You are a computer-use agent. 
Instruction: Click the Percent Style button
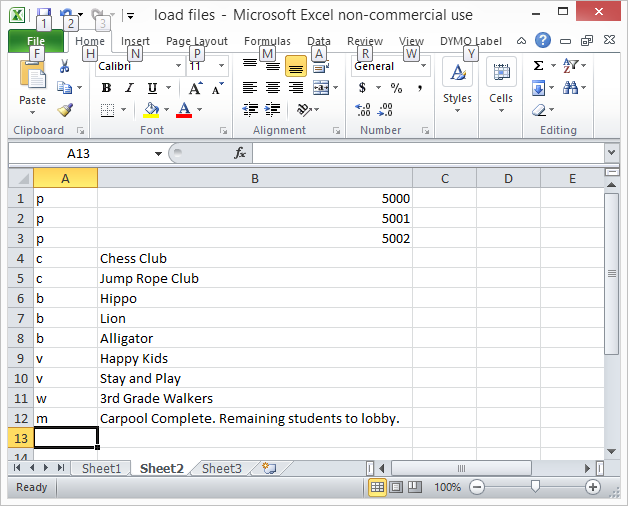click(x=396, y=88)
